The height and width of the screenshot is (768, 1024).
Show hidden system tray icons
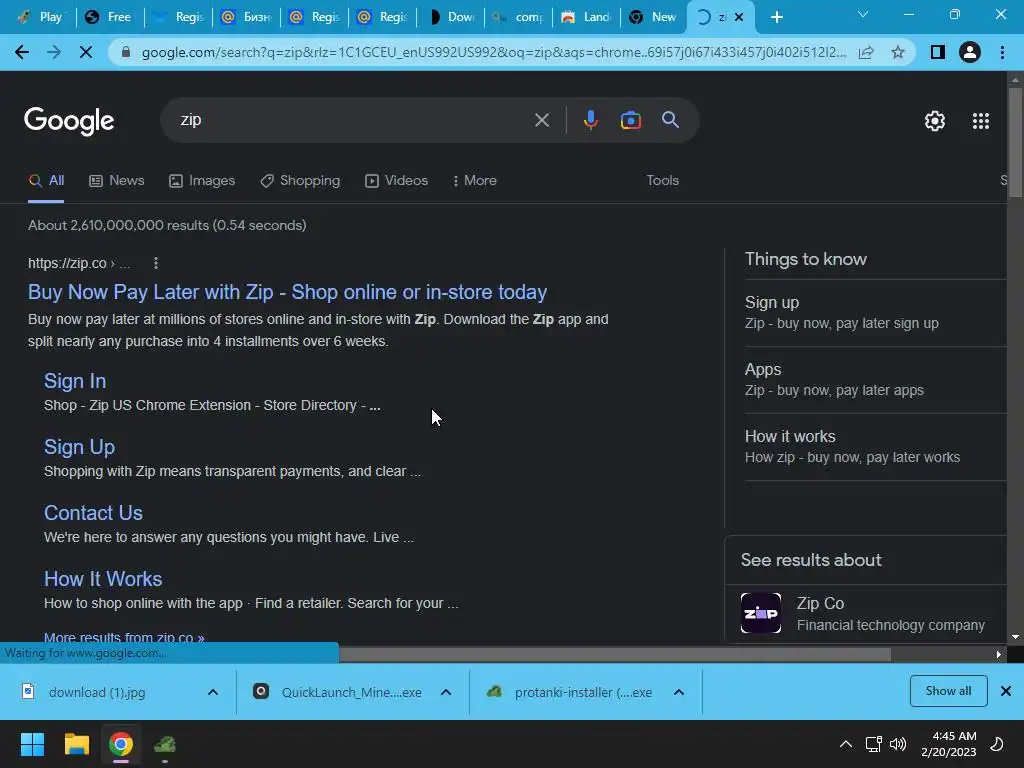pos(846,744)
